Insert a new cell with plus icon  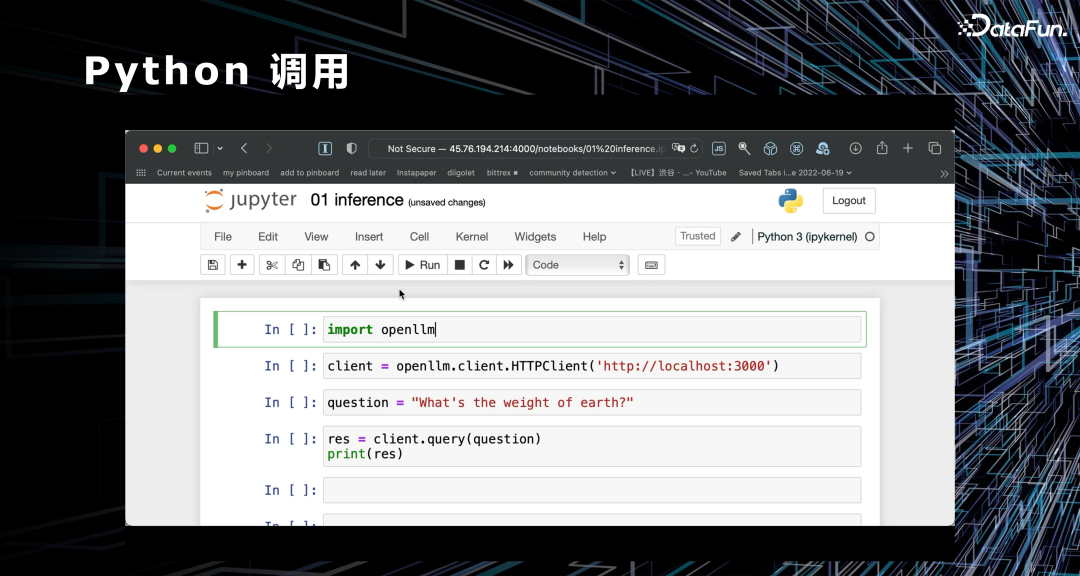(x=242, y=265)
